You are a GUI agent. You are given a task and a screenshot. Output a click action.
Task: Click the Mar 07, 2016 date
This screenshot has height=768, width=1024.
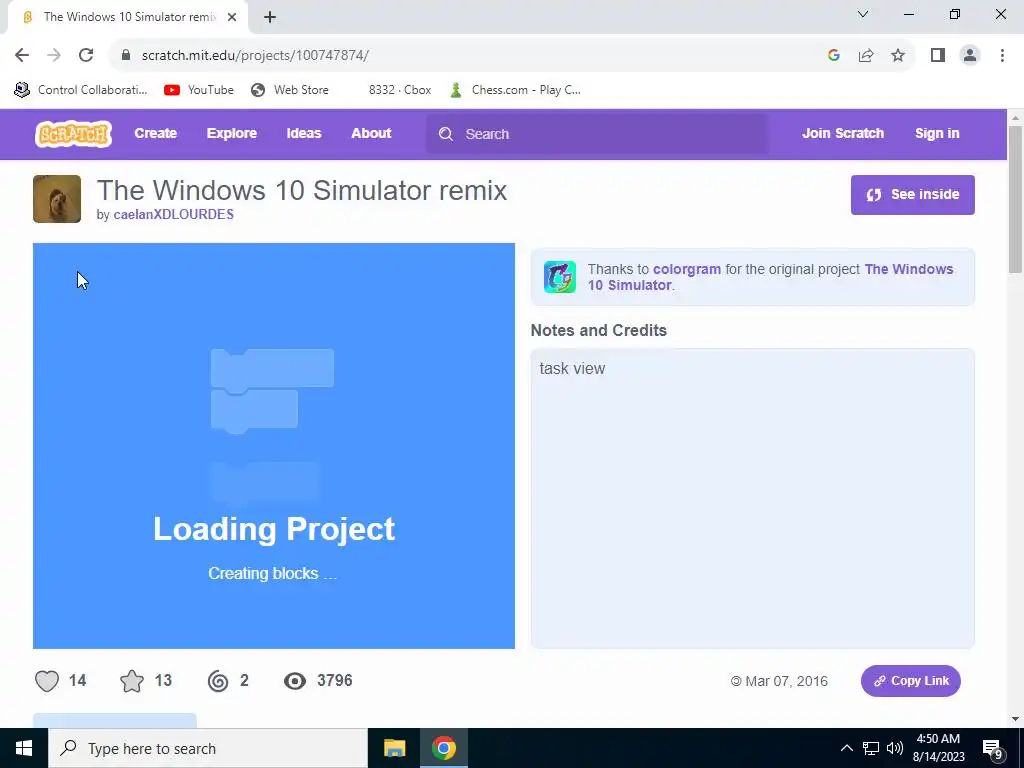pyautogui.click(x=786, y=681)
